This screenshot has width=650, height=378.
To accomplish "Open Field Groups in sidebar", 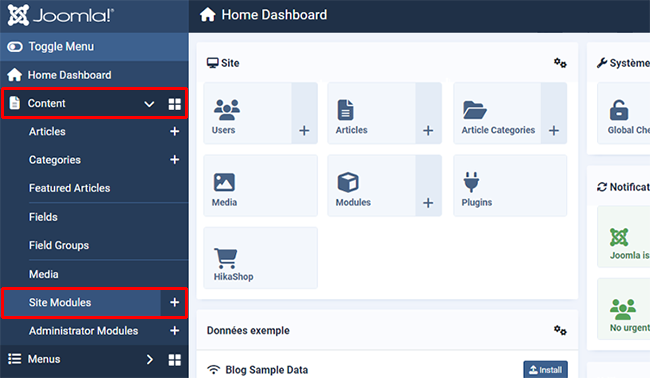I will (x=59, y=245).
